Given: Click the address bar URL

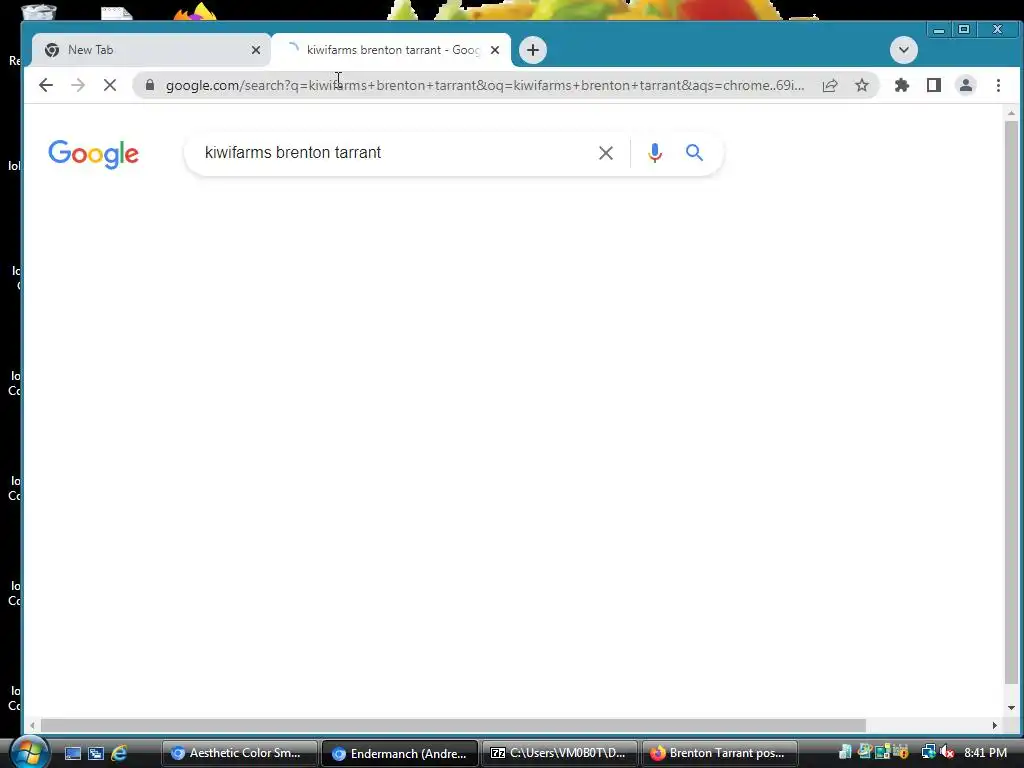Looking at the screenshot, I should 485,85.
